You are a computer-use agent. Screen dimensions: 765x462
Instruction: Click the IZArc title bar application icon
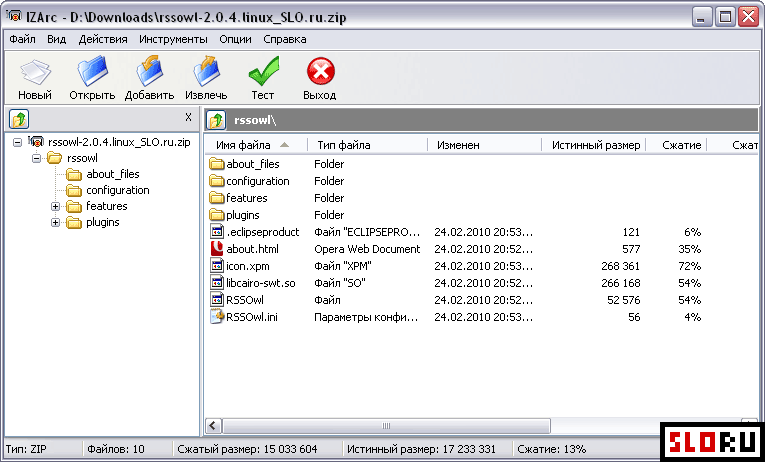tap(14, 17)
